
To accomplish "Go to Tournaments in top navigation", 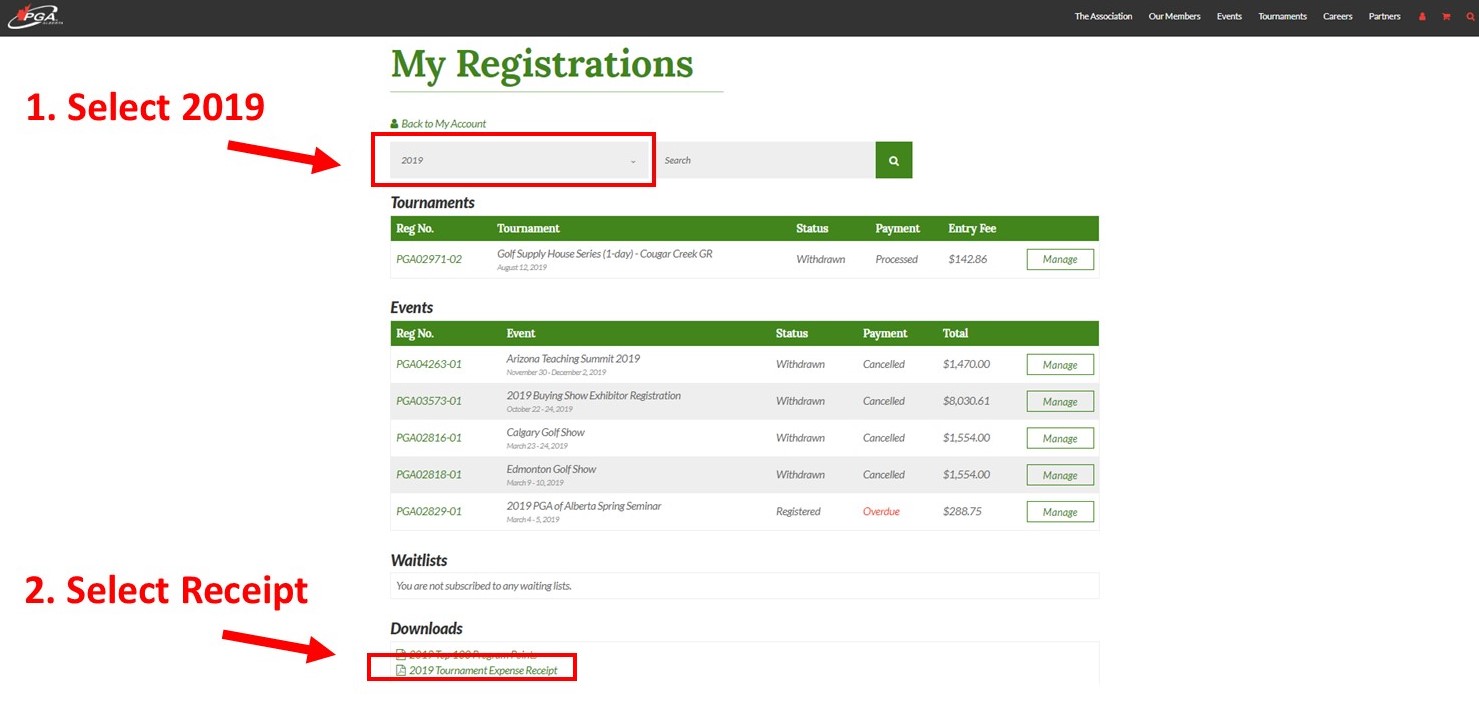I will coord(1282,17).
